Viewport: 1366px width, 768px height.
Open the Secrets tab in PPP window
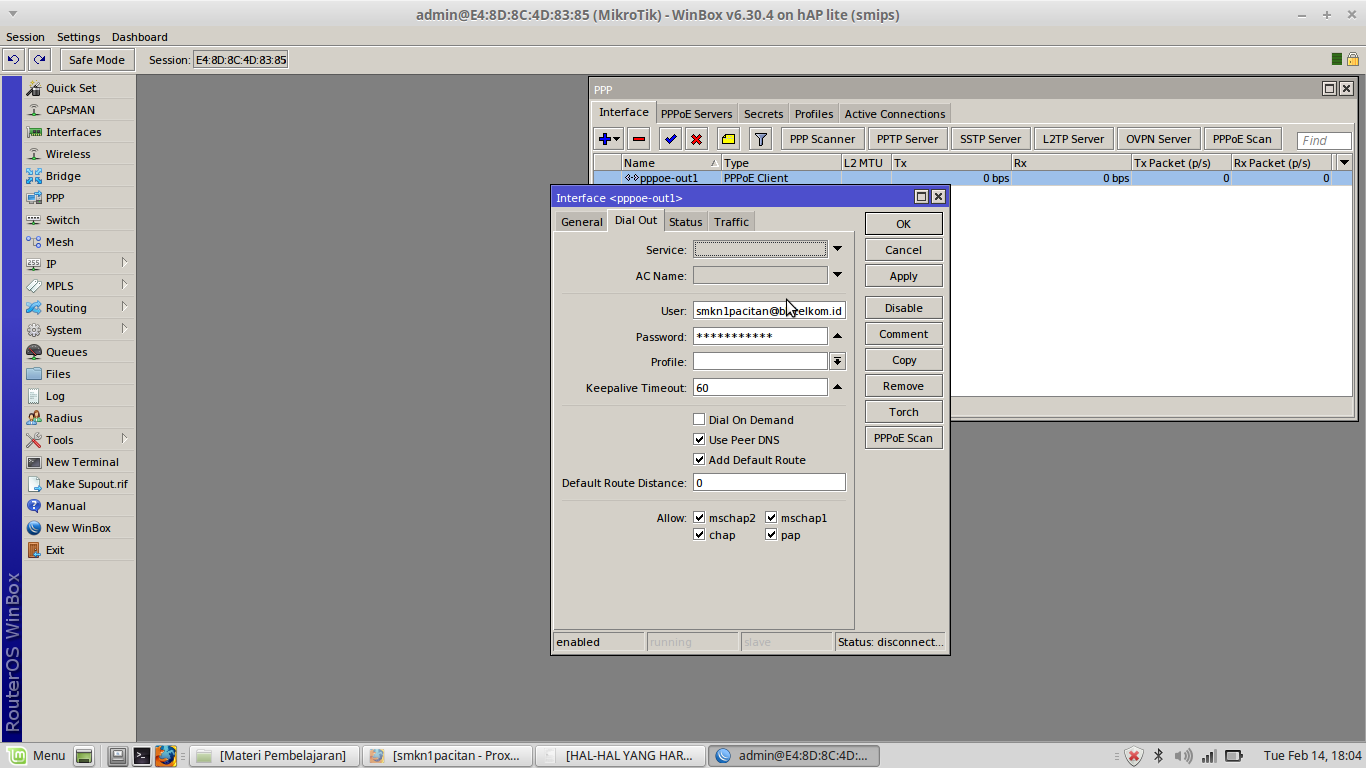(764, 114)
